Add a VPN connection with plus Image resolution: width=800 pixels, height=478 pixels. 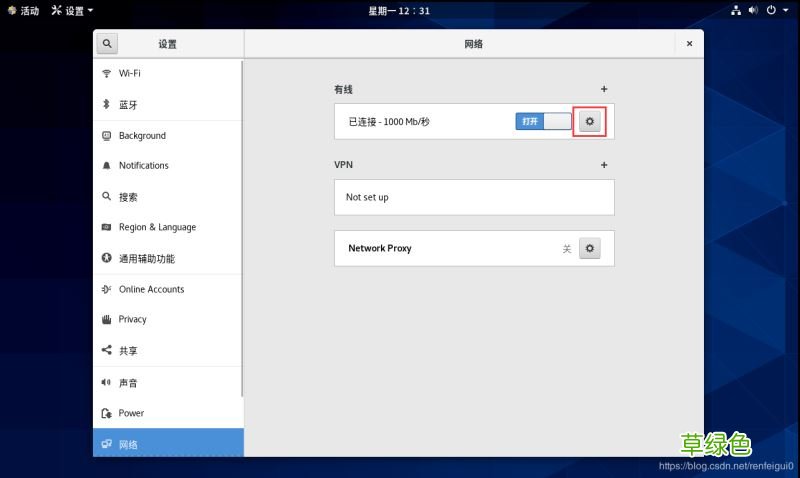point(604,165)
